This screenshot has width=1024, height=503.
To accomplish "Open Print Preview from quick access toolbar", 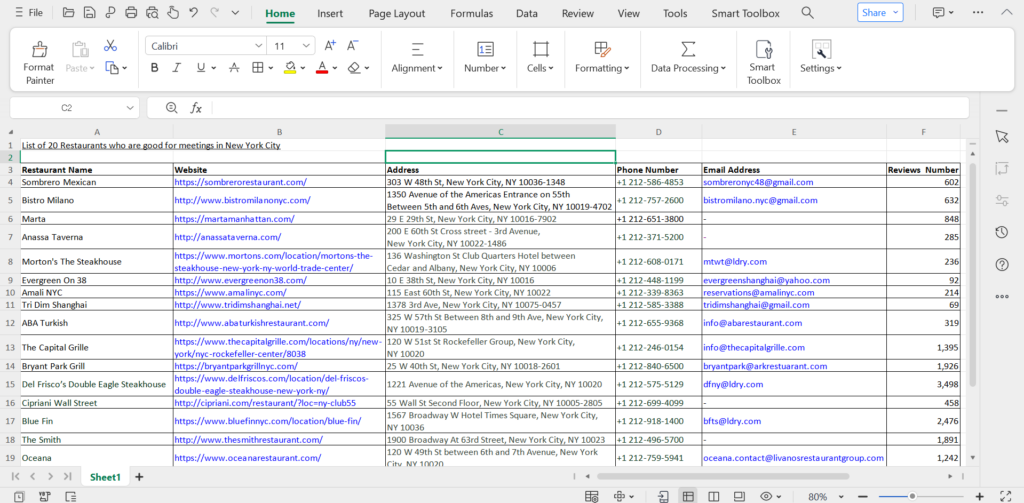I will click(x=152, y=12).
